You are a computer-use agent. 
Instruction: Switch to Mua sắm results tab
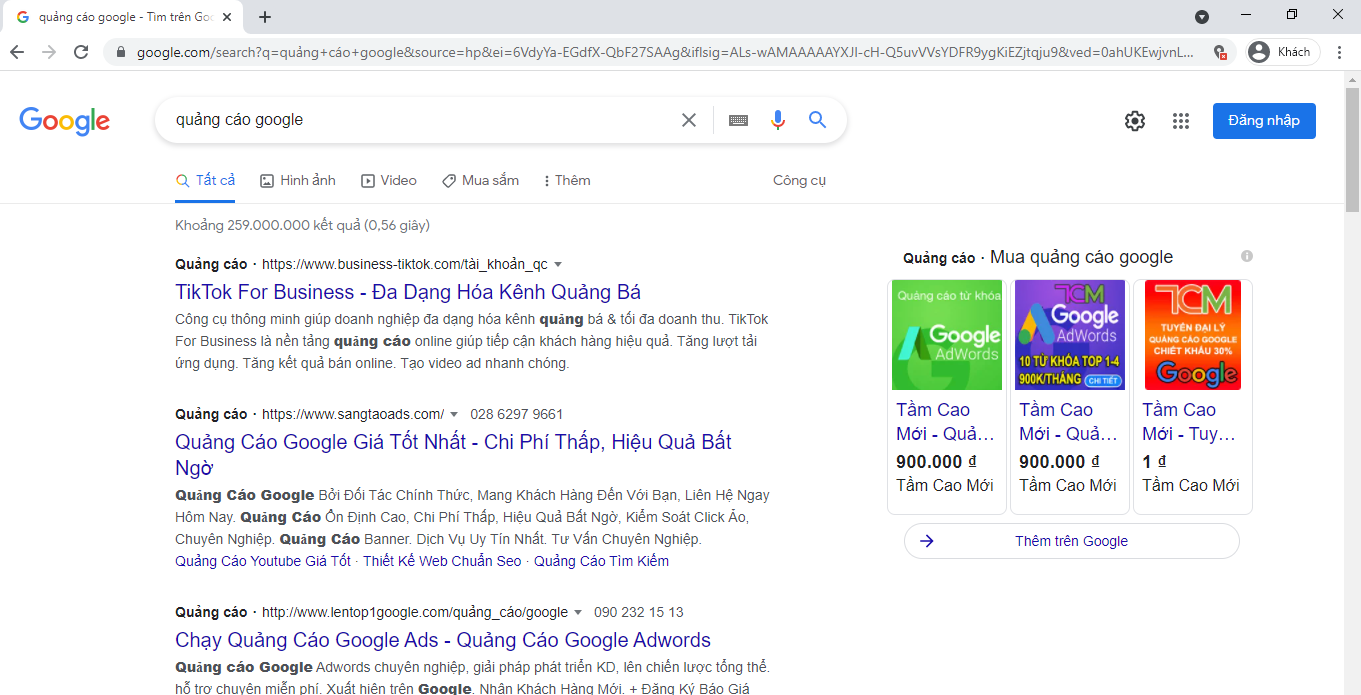coord(481,180)
